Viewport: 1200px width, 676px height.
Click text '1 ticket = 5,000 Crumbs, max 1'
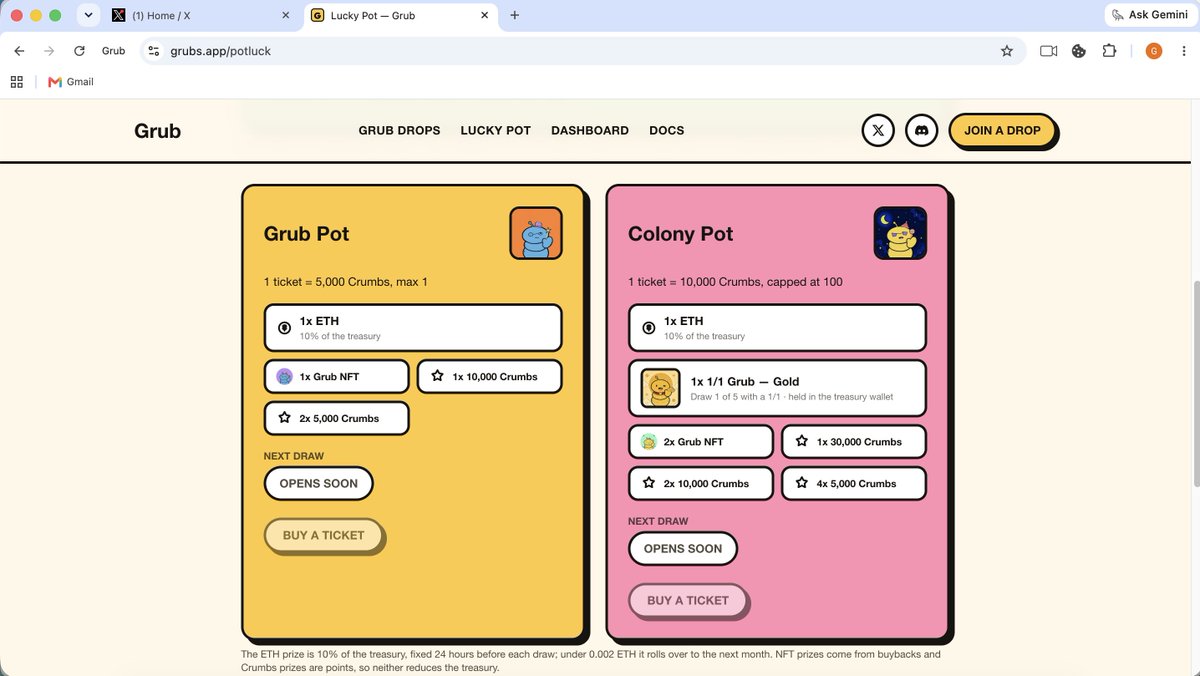click(x=346, y=282)
